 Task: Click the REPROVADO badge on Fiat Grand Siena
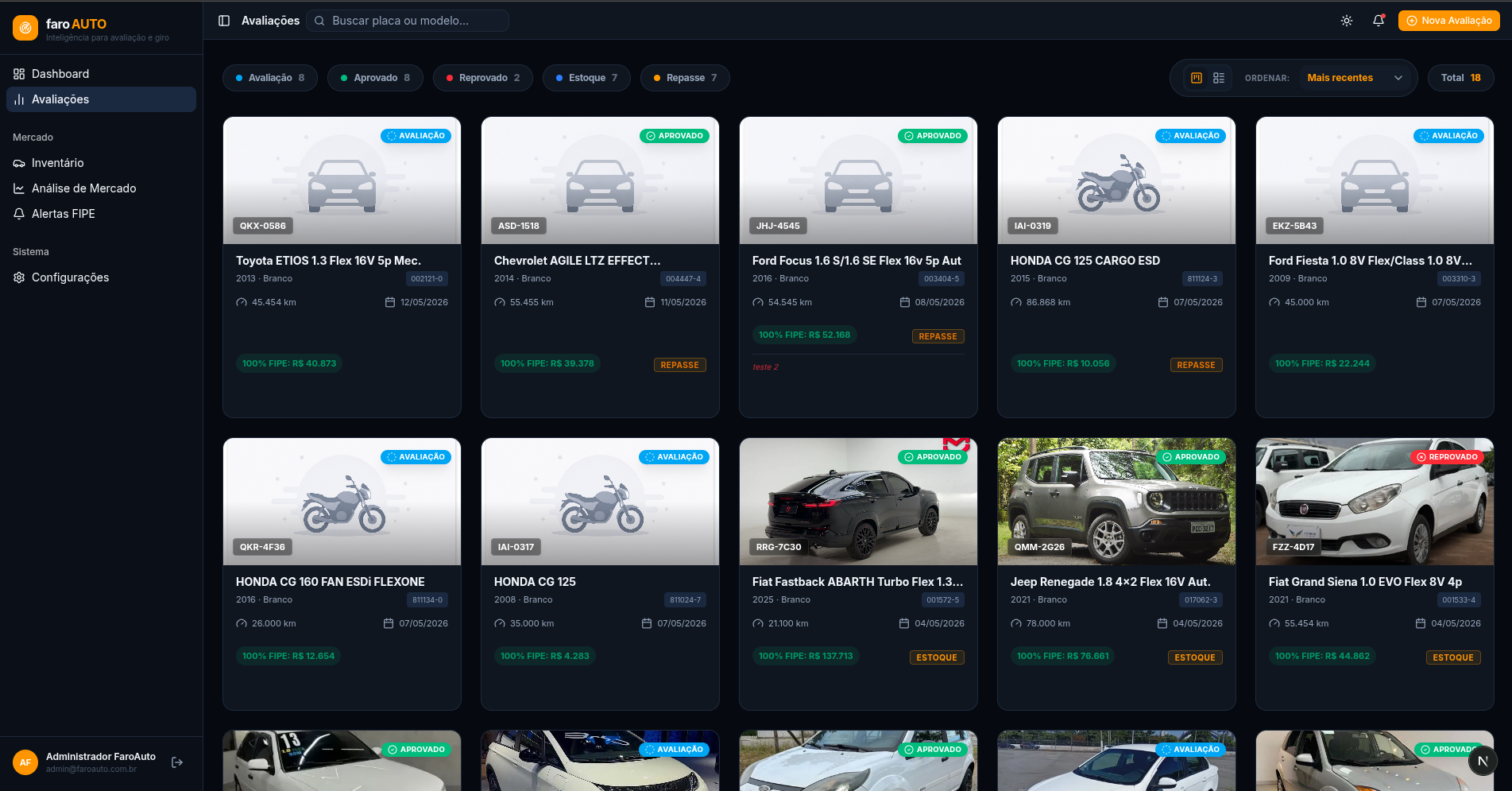pos(1447,457)
